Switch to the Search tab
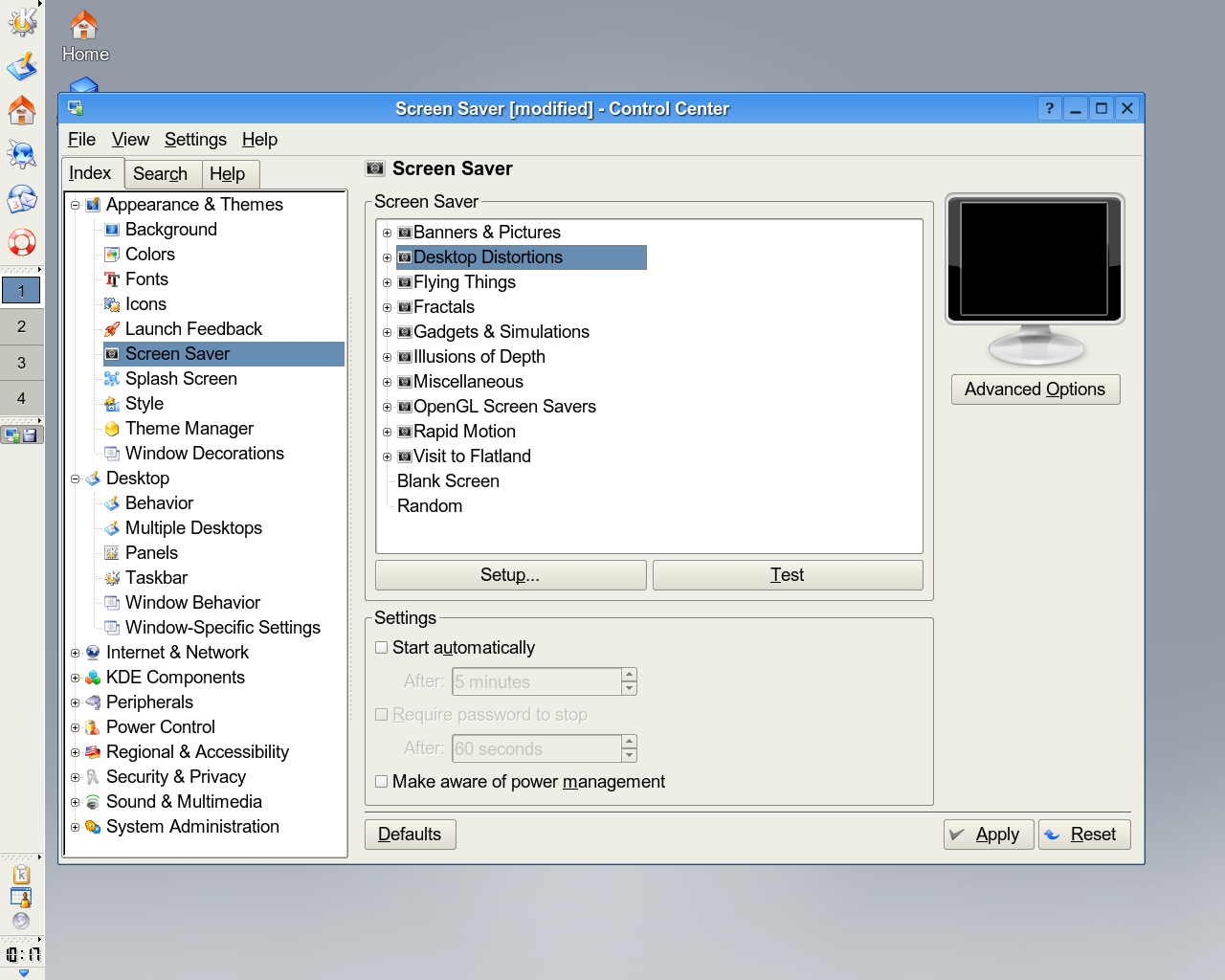Screen dimensions: 1225x980 [x=161, y=174]
